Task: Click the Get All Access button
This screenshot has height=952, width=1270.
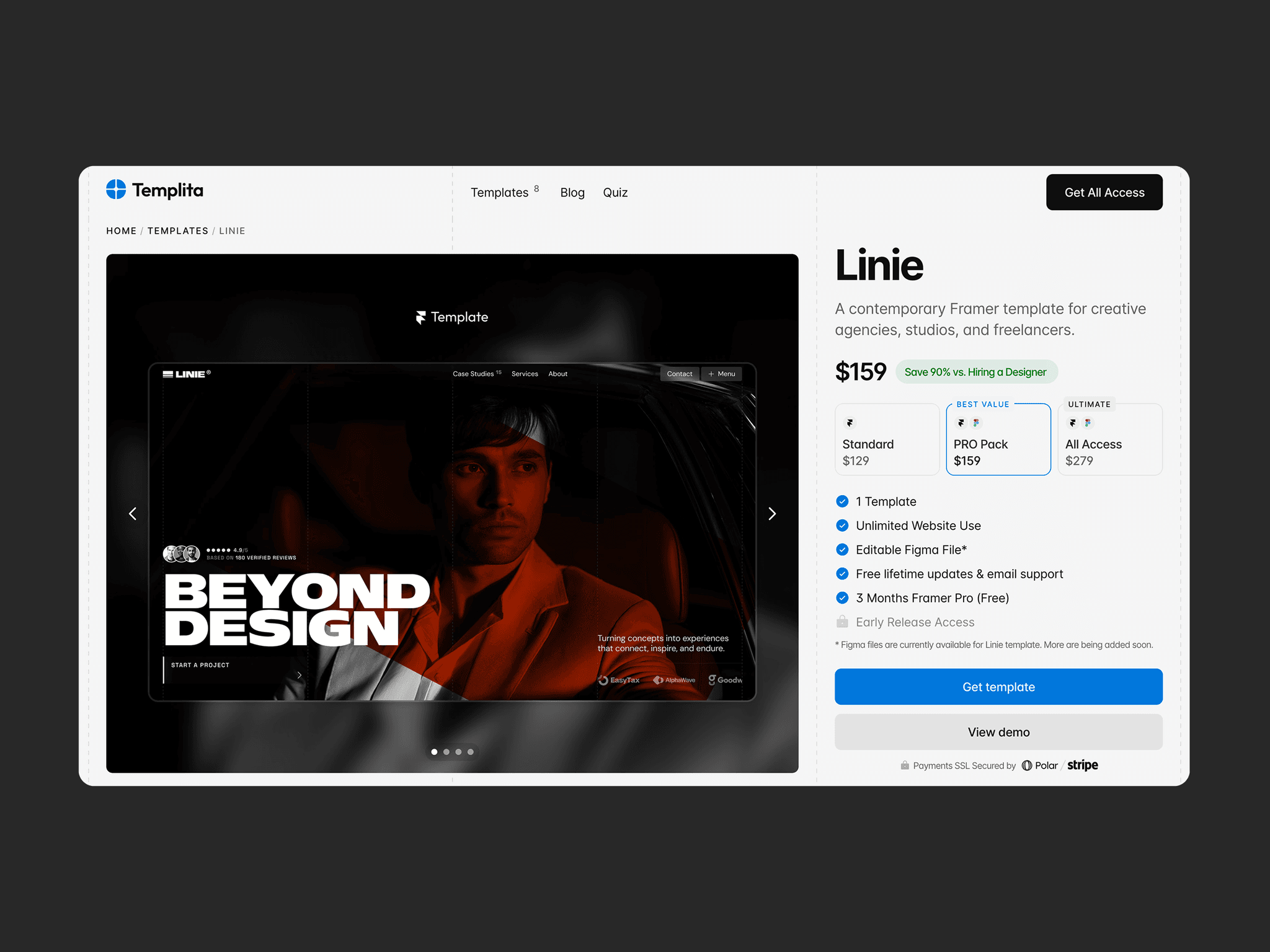Action: (1104, 192)
